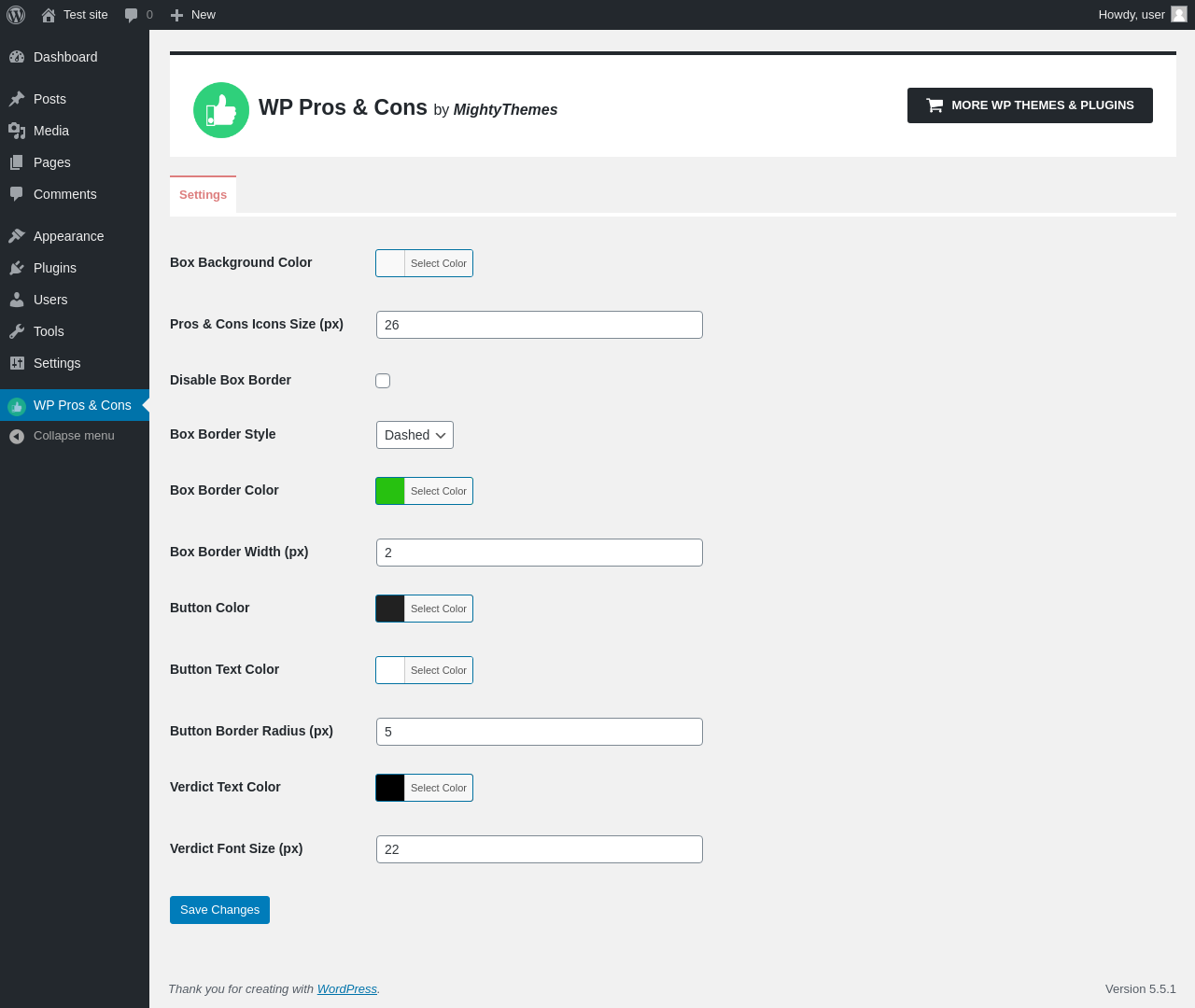The width and height of the screenshot is (1195, 1008).
Task: Click the Appearance paintbrush icon in sidebar
Action: (x=17, y=236)
